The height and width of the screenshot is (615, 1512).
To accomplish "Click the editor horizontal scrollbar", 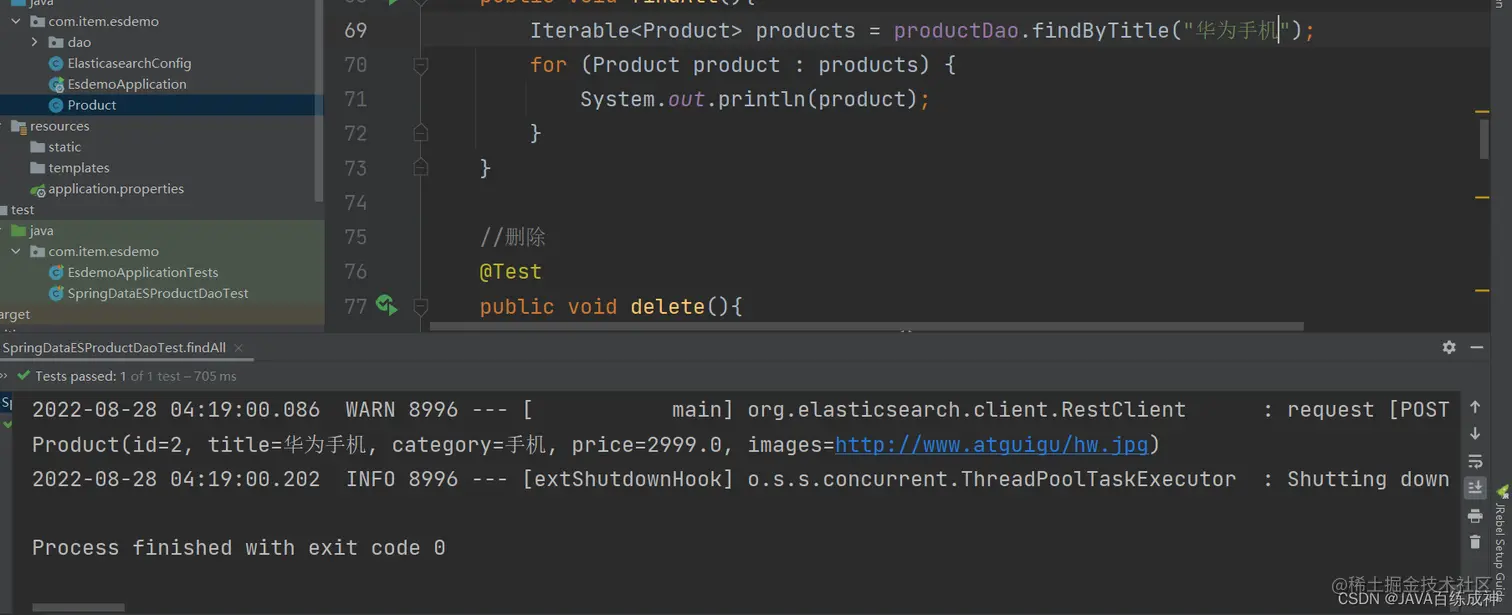I will click(866, 326).
